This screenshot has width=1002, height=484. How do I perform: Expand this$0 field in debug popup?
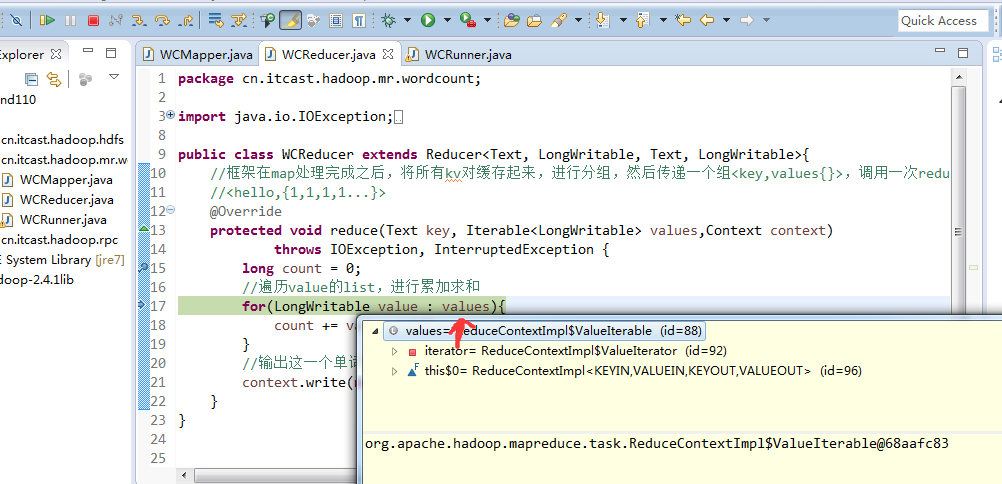pos(395,371)
